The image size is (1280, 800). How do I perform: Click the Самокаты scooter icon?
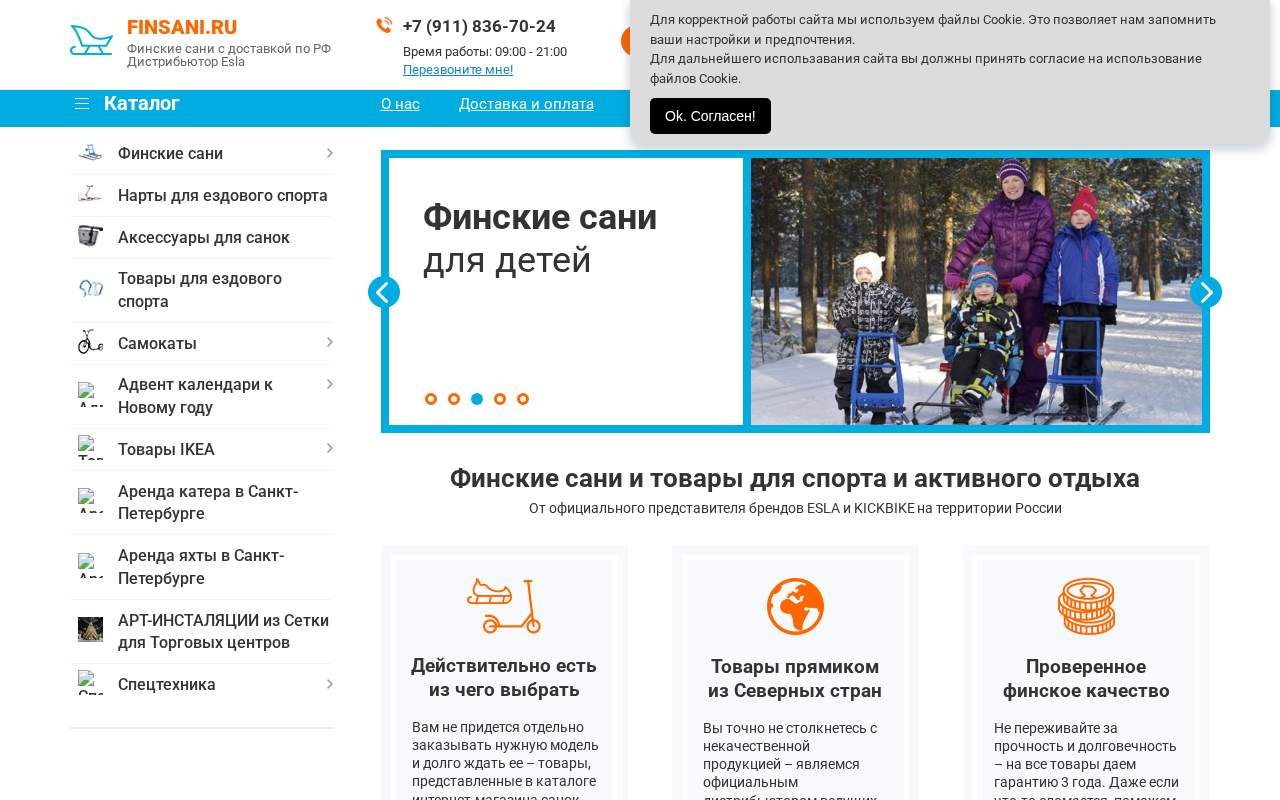coord(90,343)
